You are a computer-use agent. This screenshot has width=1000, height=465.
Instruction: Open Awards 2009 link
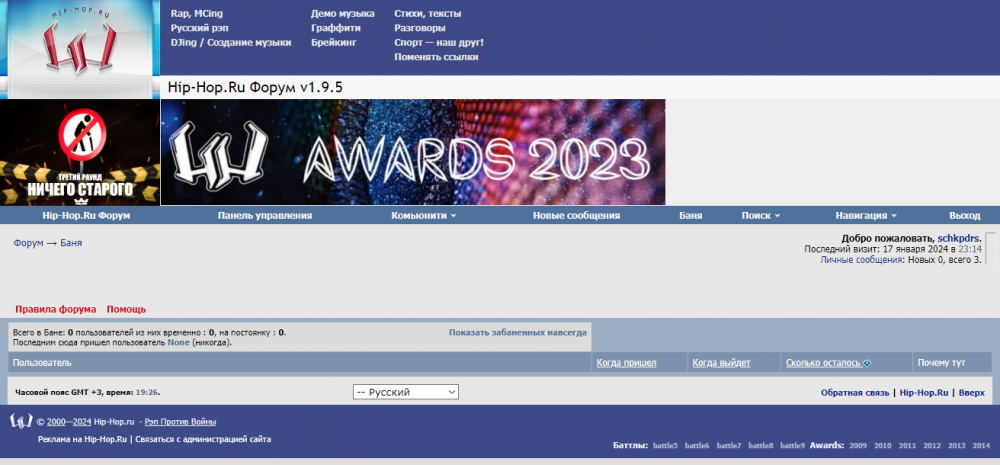click(x=858, y=445)
